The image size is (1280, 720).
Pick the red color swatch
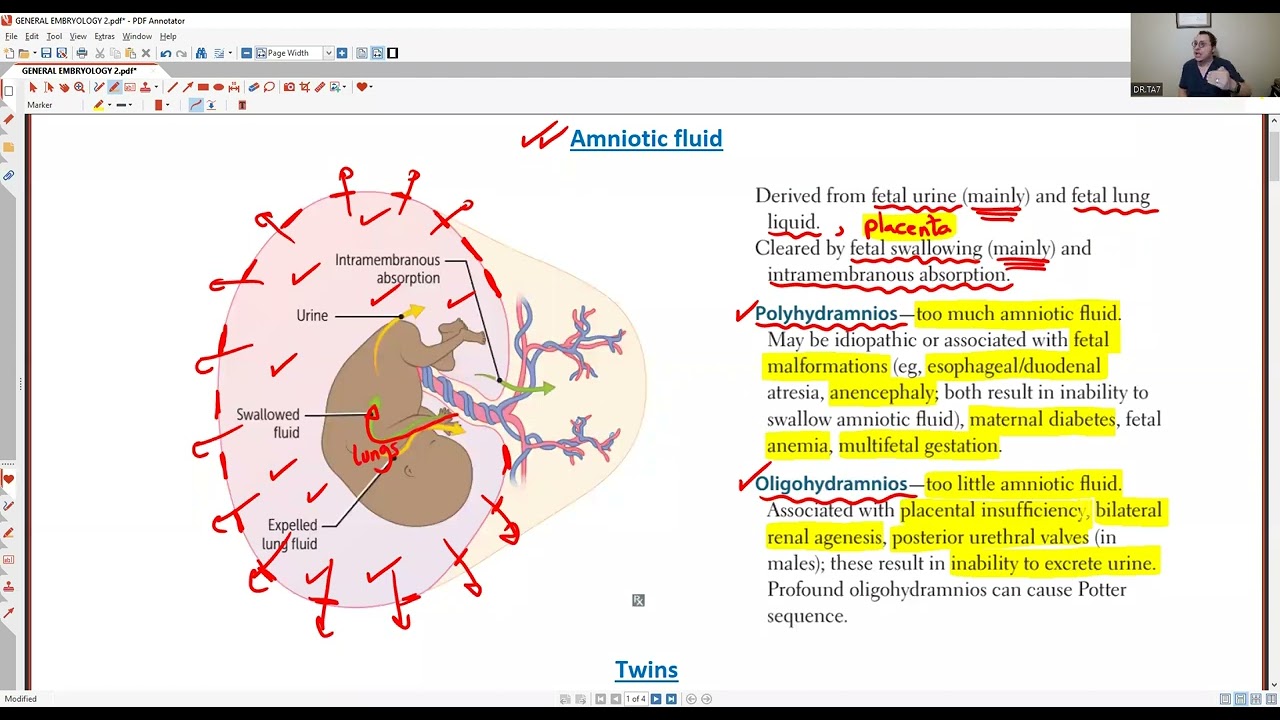[x=158, y=105]
